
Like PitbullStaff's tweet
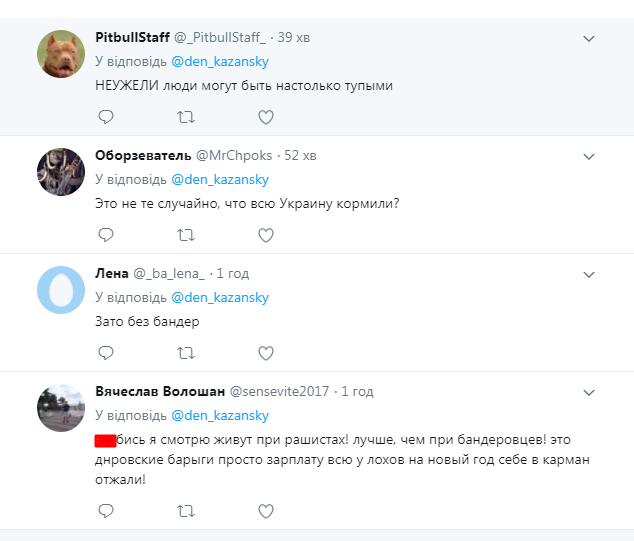coord(265,117)
